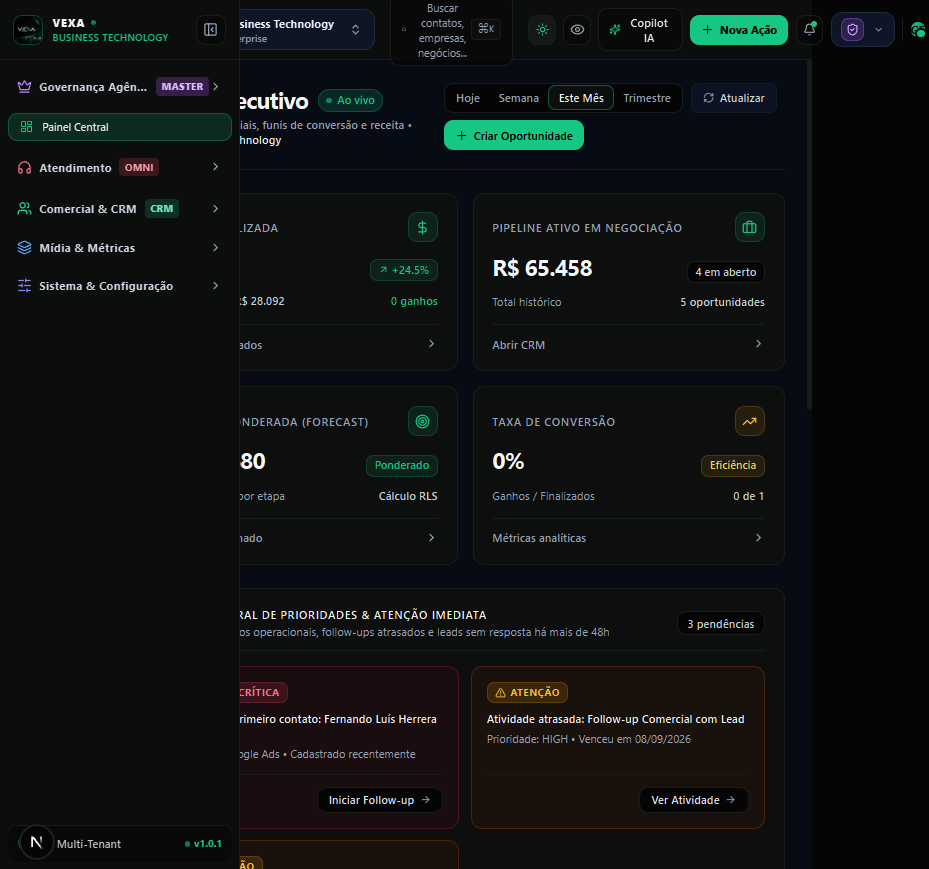The height and width of the screenshot is (869, 929).
Task: Click the briefcase pipeline icon
Action: pos(749,227)
